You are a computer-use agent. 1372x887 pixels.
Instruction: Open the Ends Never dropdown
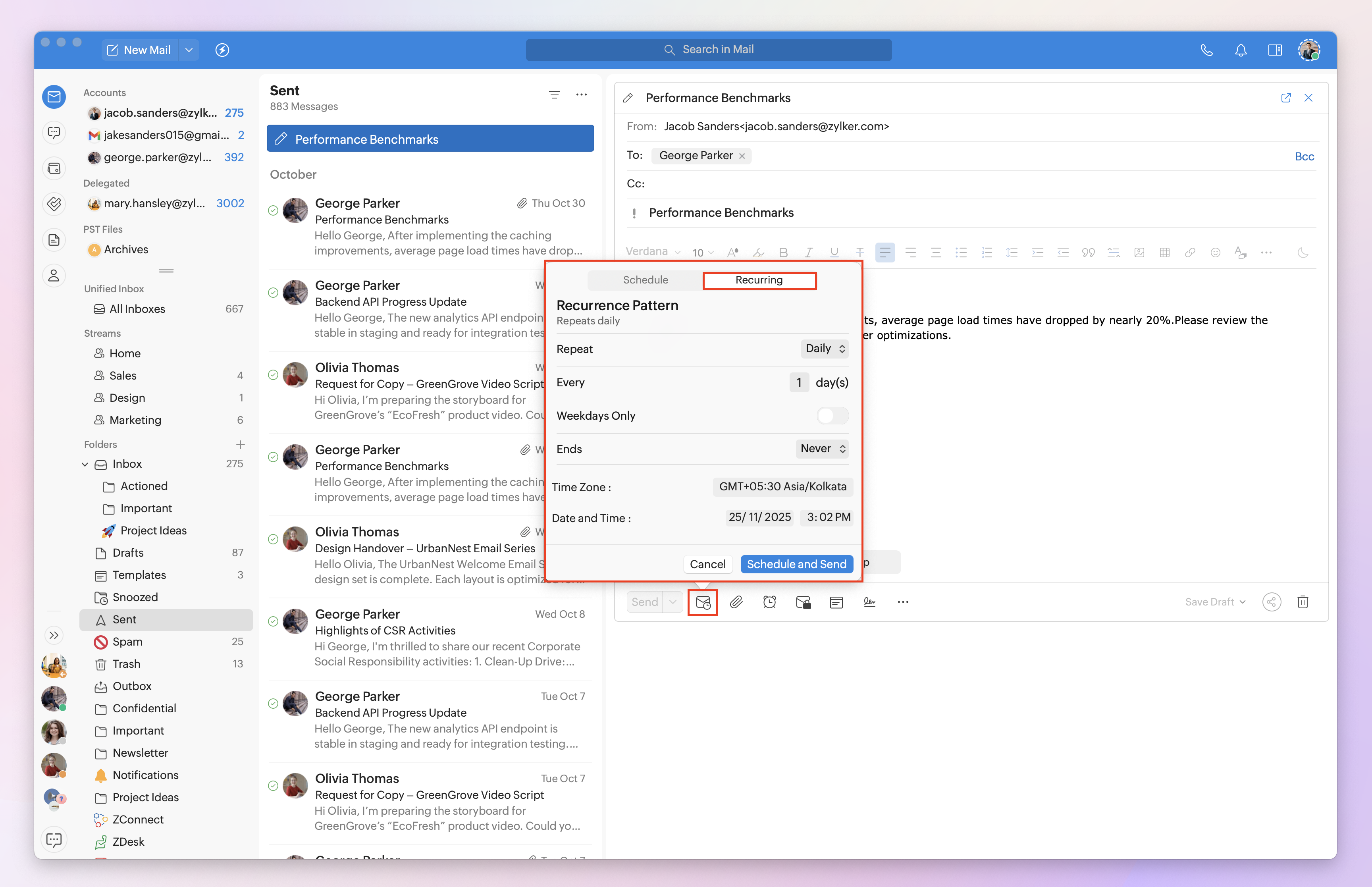tap(822, 449)
